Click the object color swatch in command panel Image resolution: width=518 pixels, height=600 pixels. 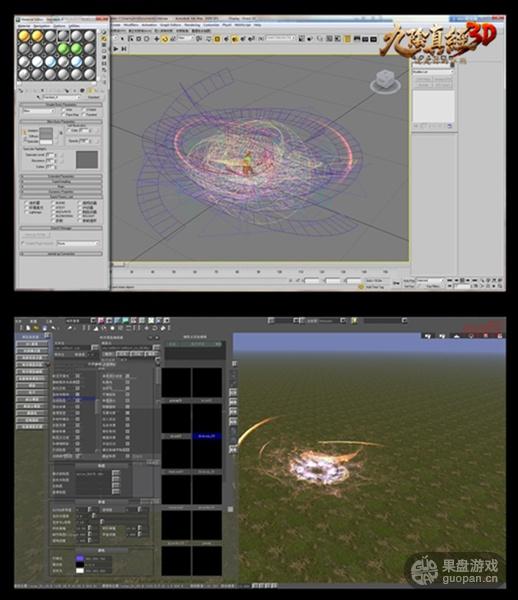pyautogui.click(x=452, y=65)
